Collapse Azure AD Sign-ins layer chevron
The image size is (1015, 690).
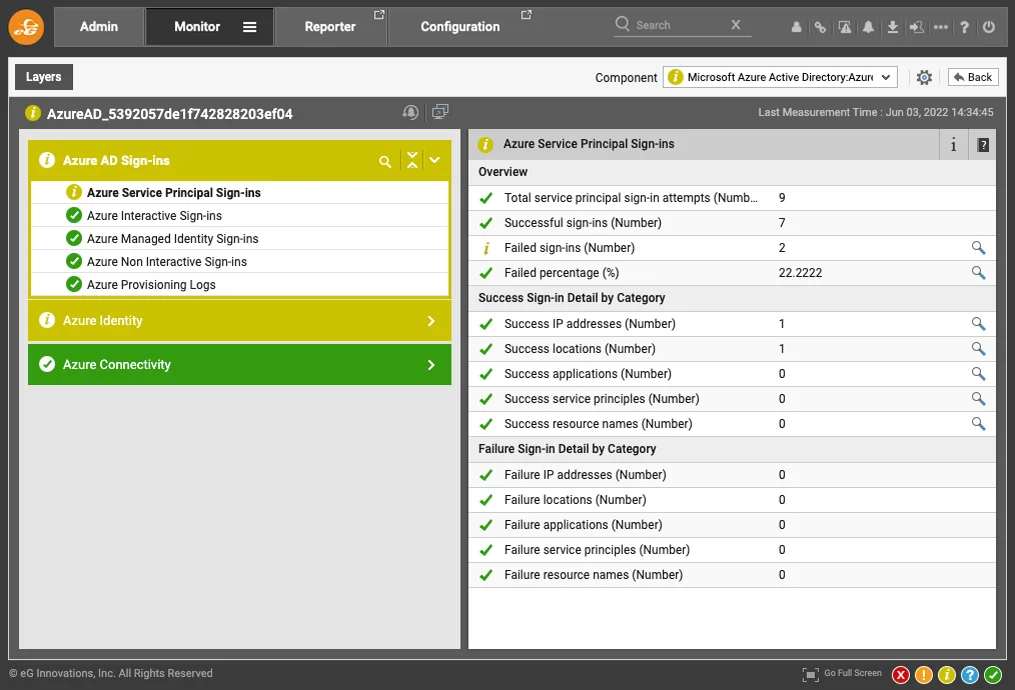click(x=434, y=160)
